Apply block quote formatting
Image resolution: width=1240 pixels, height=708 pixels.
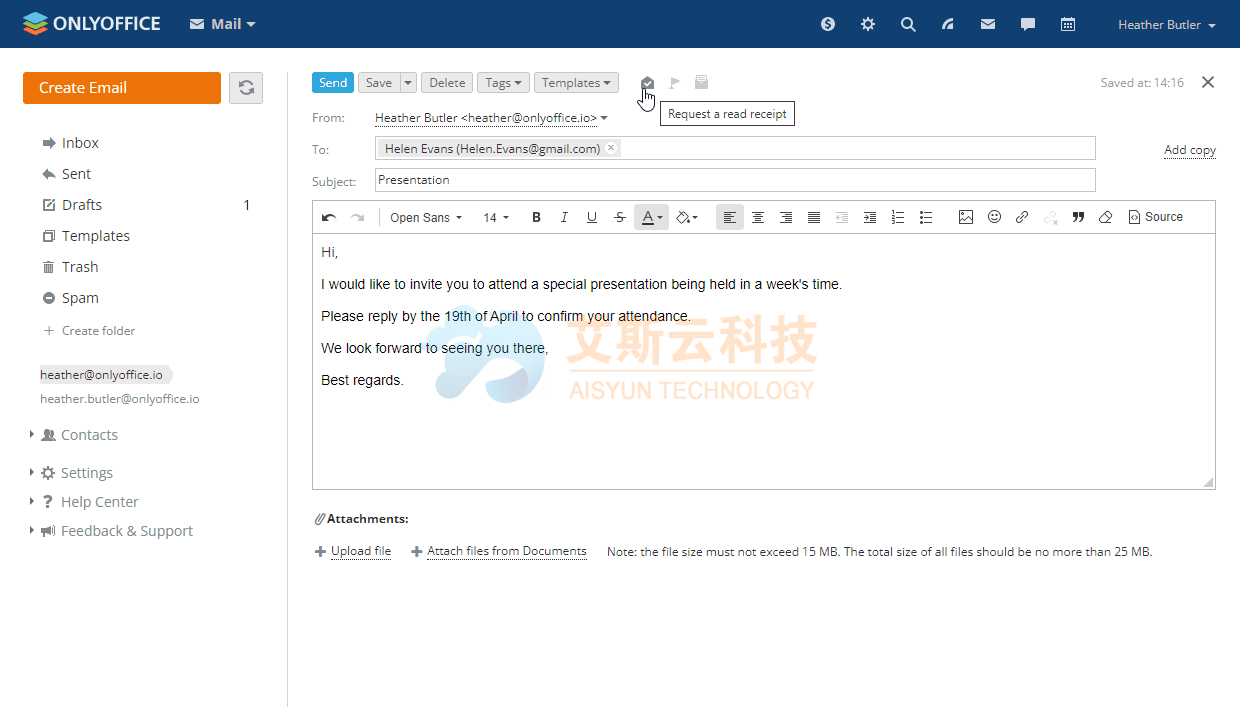pyautogui.click(x=1078, y=217)
